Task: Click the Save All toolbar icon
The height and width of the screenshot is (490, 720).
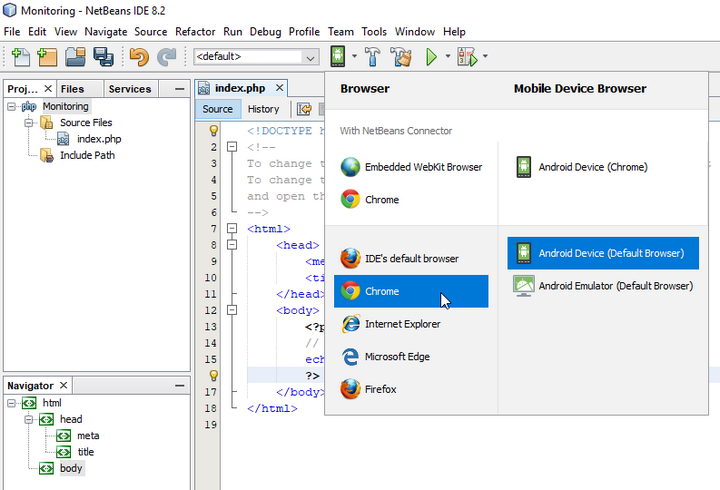Action: point(103,57)
